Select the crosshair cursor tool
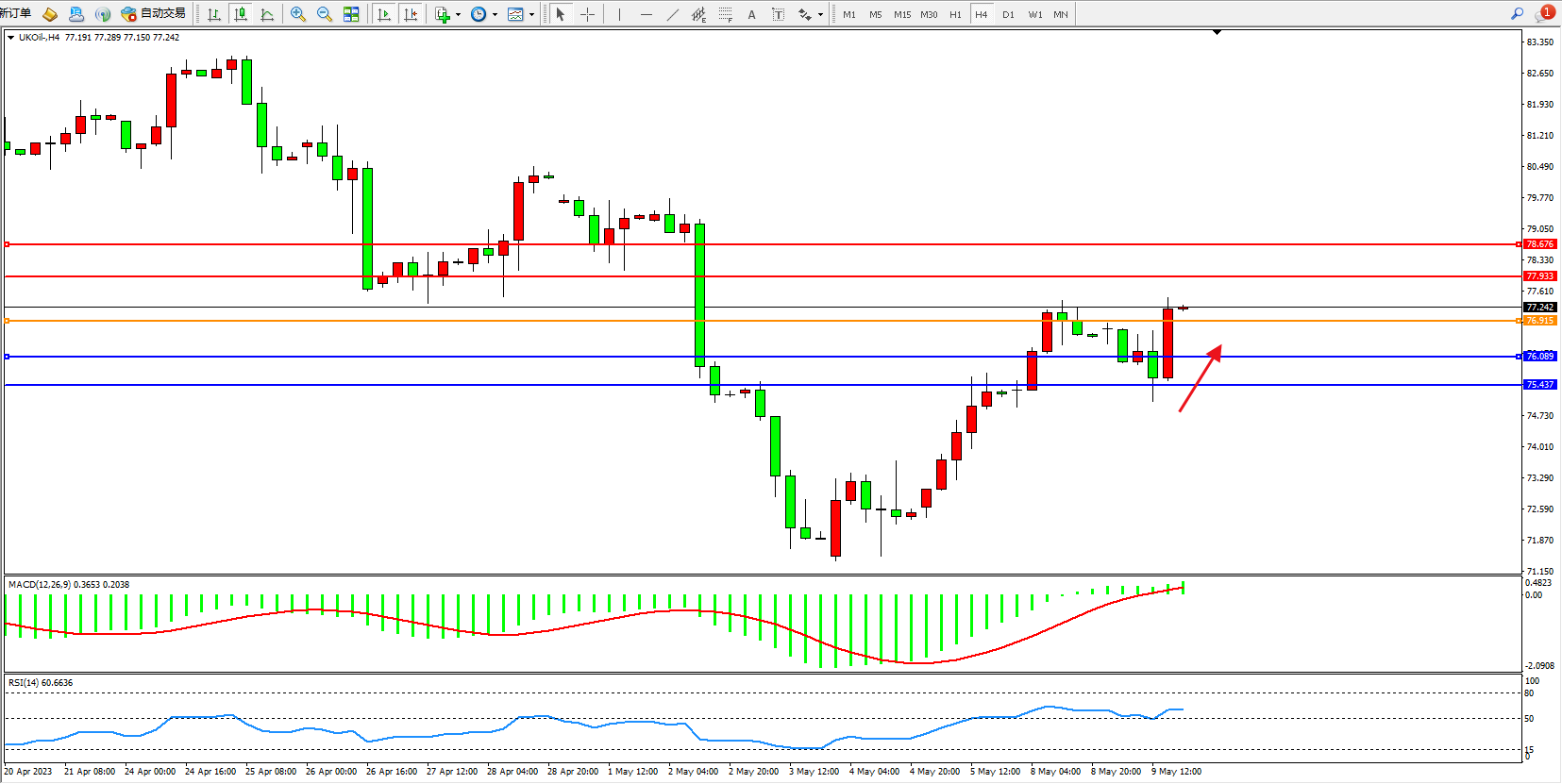1562x784 pixels. pyautogui.click(x=587, y=14)
